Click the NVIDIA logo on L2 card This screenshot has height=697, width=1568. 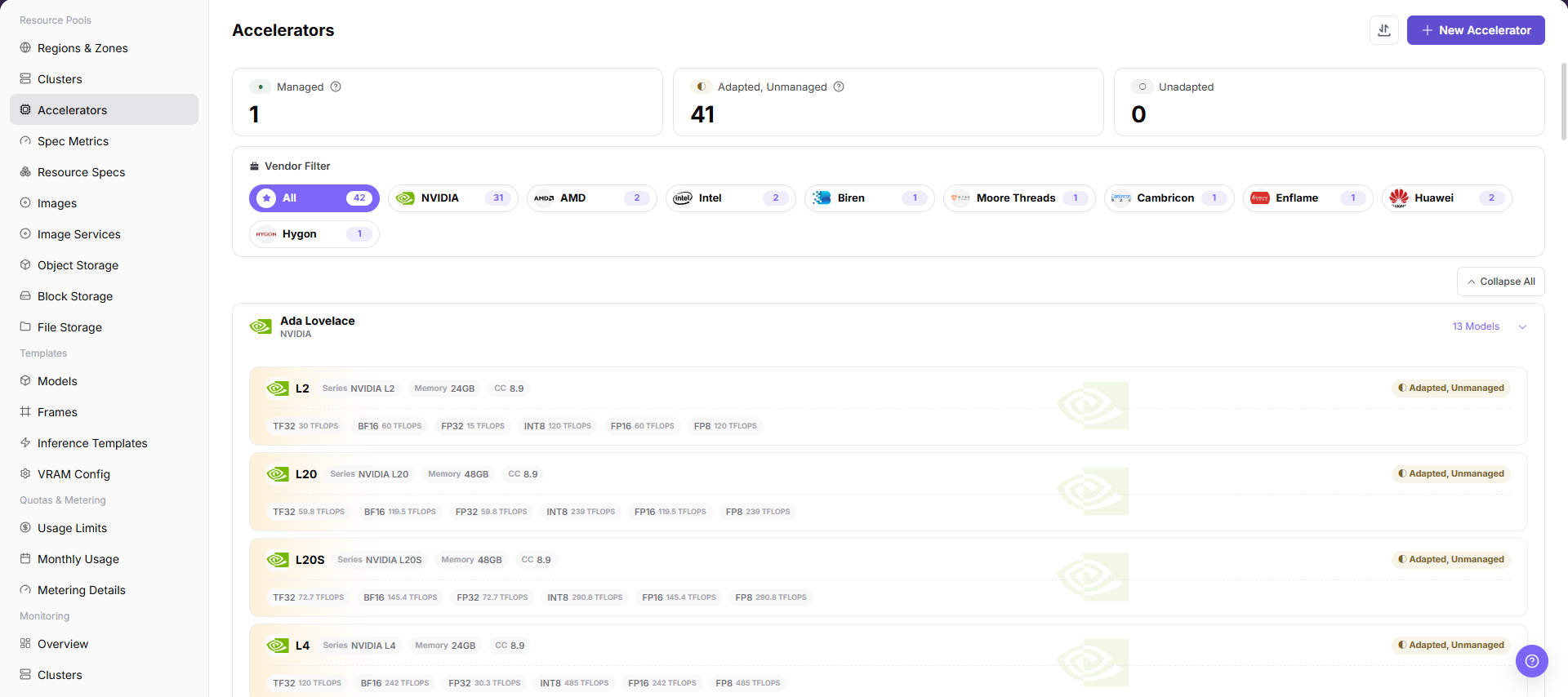pos(278,388)
